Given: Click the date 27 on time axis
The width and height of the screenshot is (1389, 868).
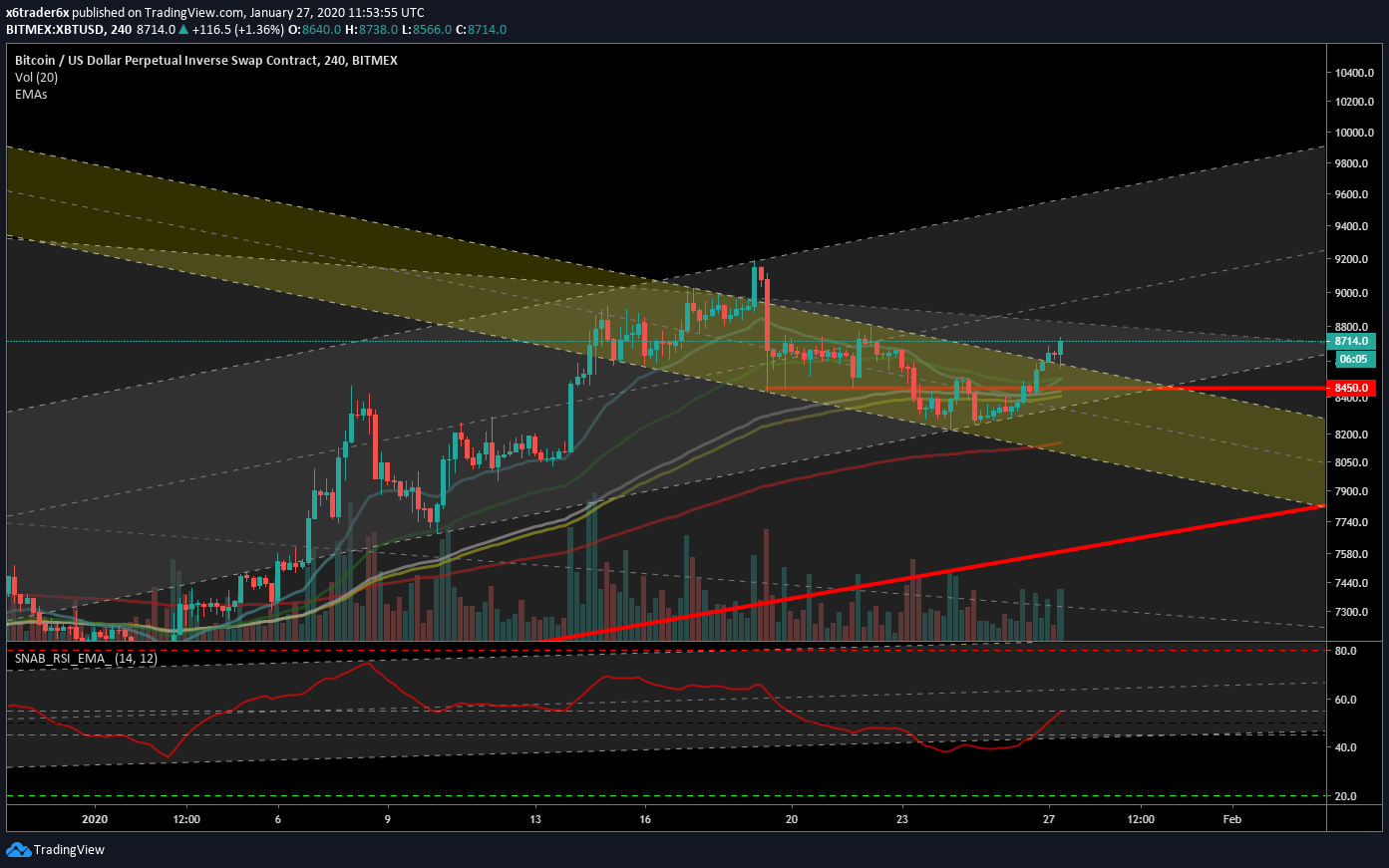Looking at the screenshot, I should click(1049, 819).
